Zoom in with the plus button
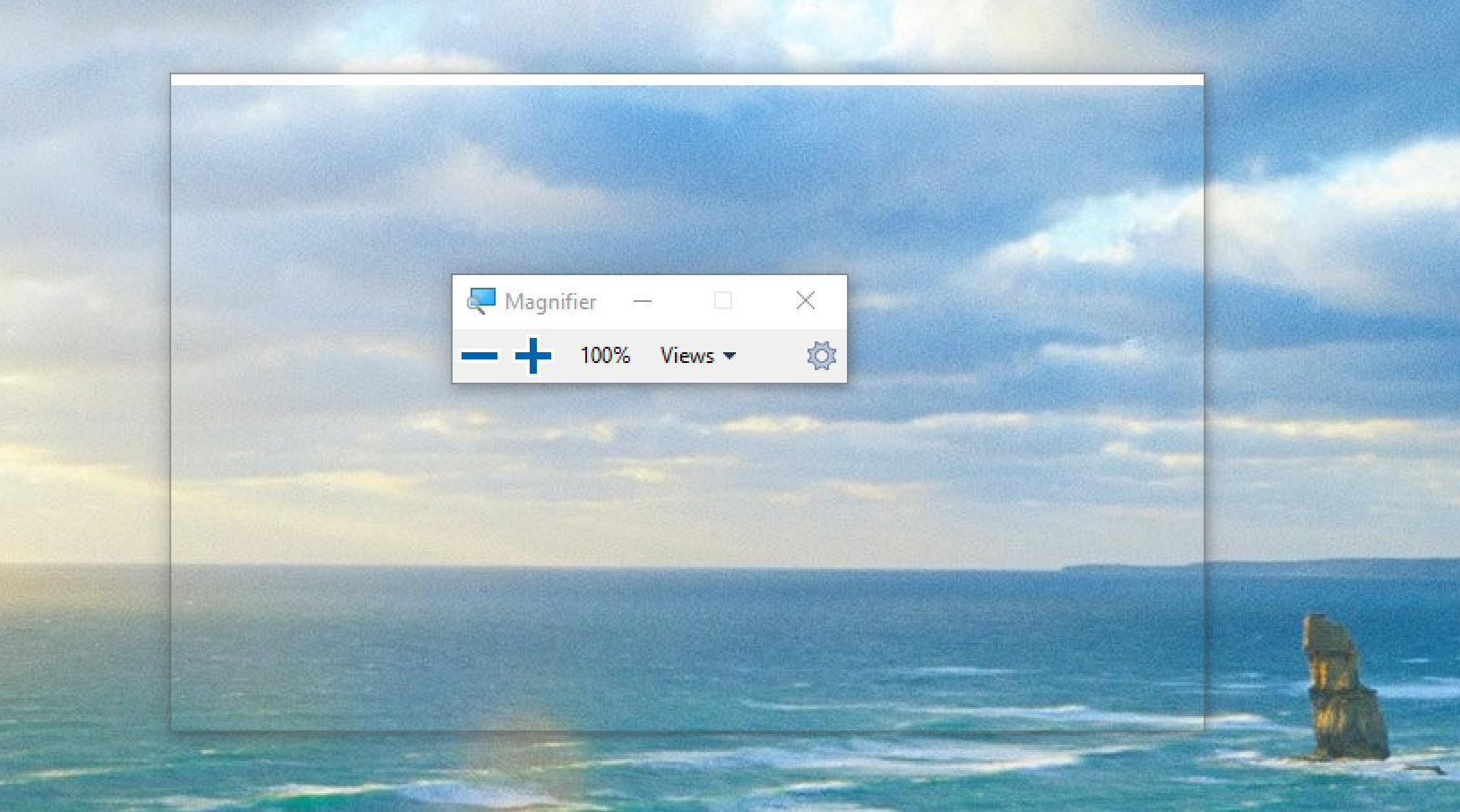This screenshot has width=1460, height=812. 532,356
